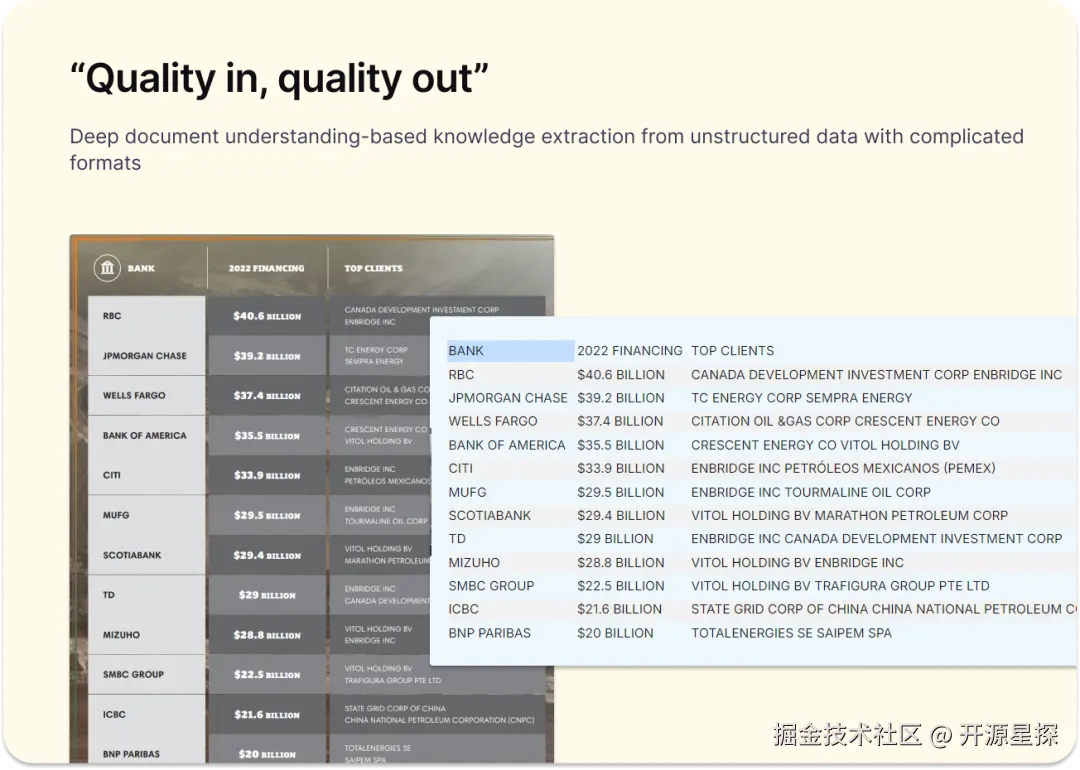Screen dimensions: 1080x770
Task: Click ENBRIDGE INC TOURMALINE OIL CORP cell
Action: pyautogui.click(x=811, y=492)
